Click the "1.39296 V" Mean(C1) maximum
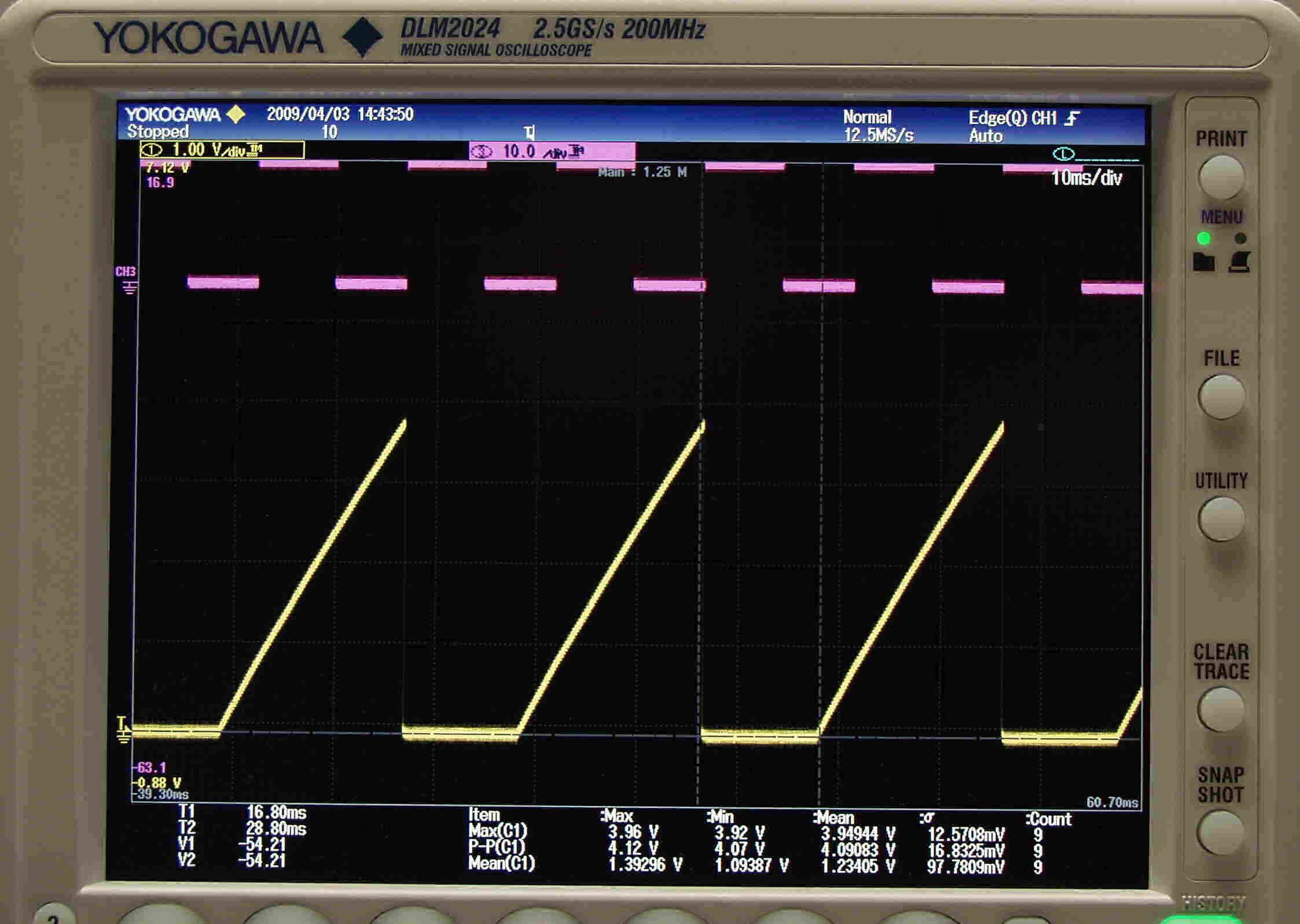1300x924 pixels. click(645, 865)
